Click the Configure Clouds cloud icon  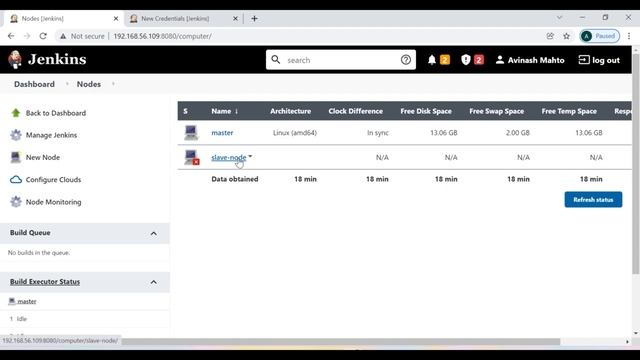coord(16,180)
